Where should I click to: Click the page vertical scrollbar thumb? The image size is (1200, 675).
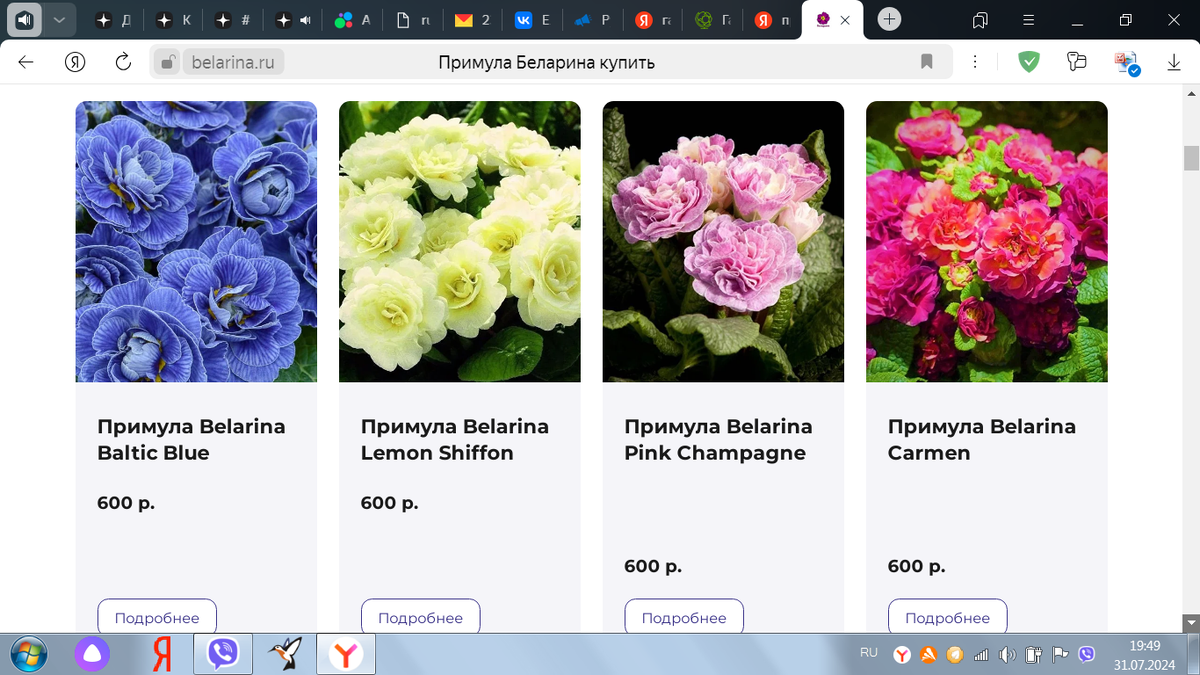[x=1191, y=158]
